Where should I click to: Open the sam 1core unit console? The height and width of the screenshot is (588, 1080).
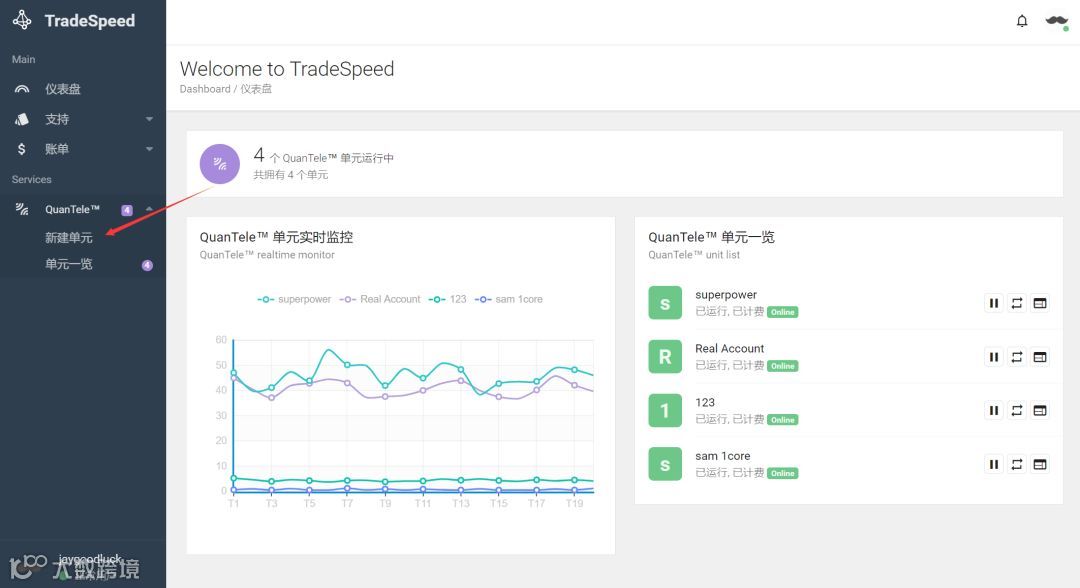pos(1040,464)
